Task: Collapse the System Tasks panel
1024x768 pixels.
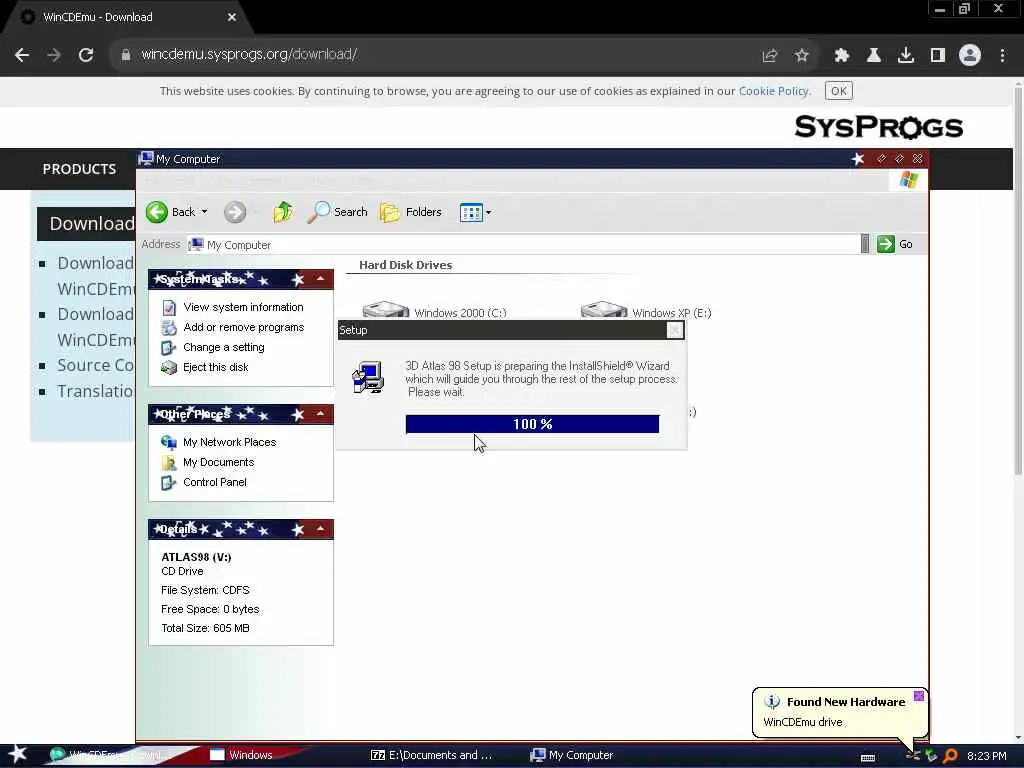Action: point(321,279)
